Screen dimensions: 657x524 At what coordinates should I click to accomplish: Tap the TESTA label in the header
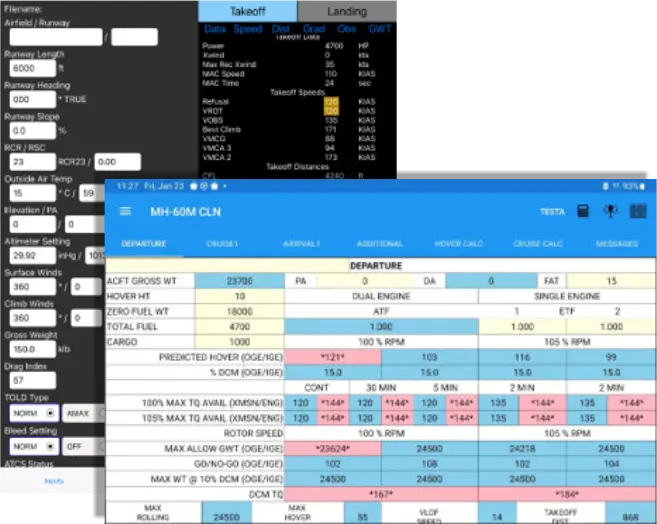tap(552, 212)
